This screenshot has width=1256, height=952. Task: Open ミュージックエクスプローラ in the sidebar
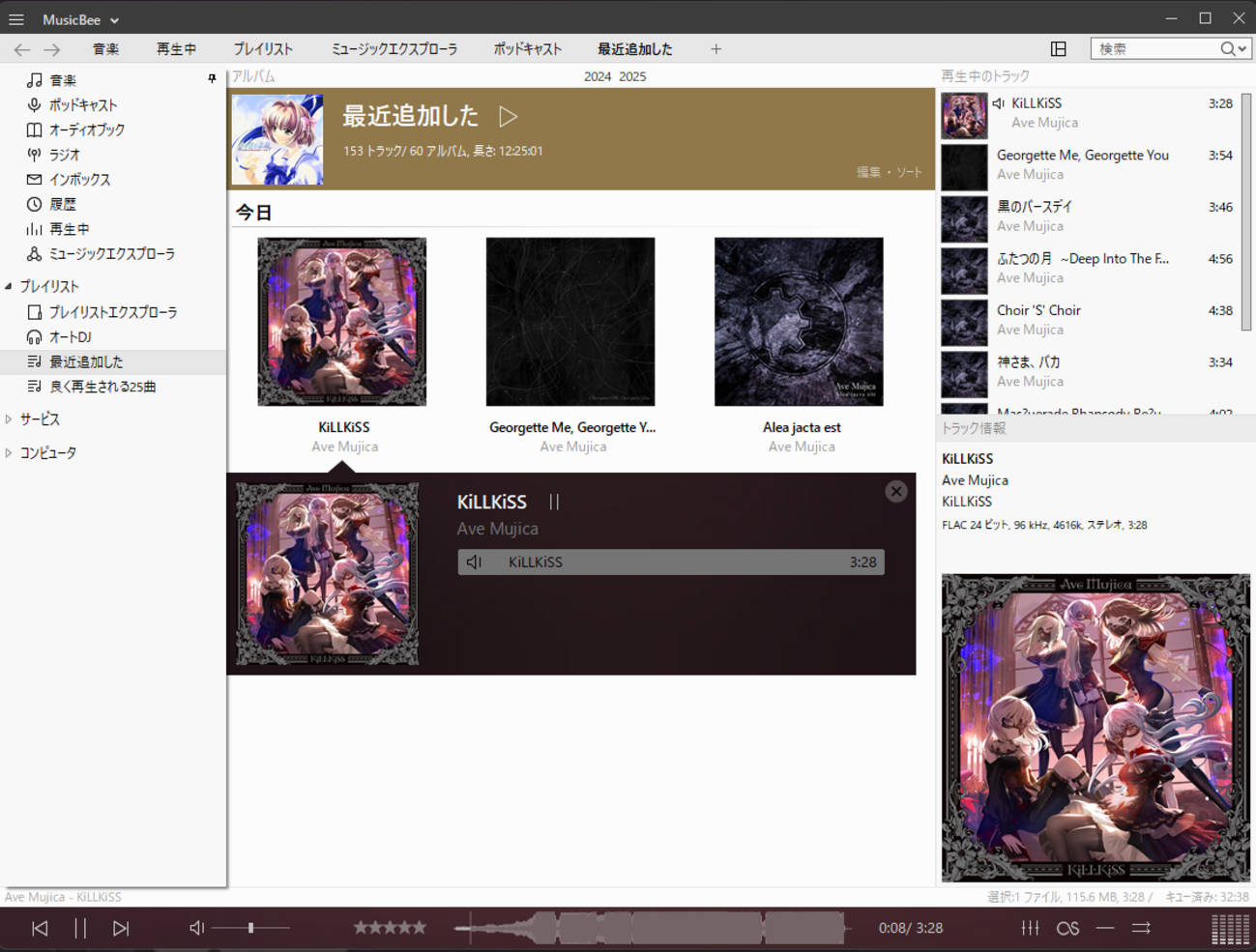113,254
